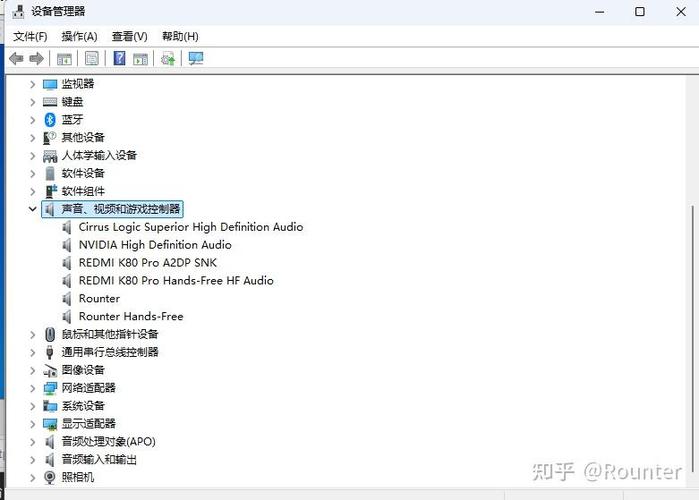
Task: Click the 图像设备 icon
Action: (x=50, y=370)
